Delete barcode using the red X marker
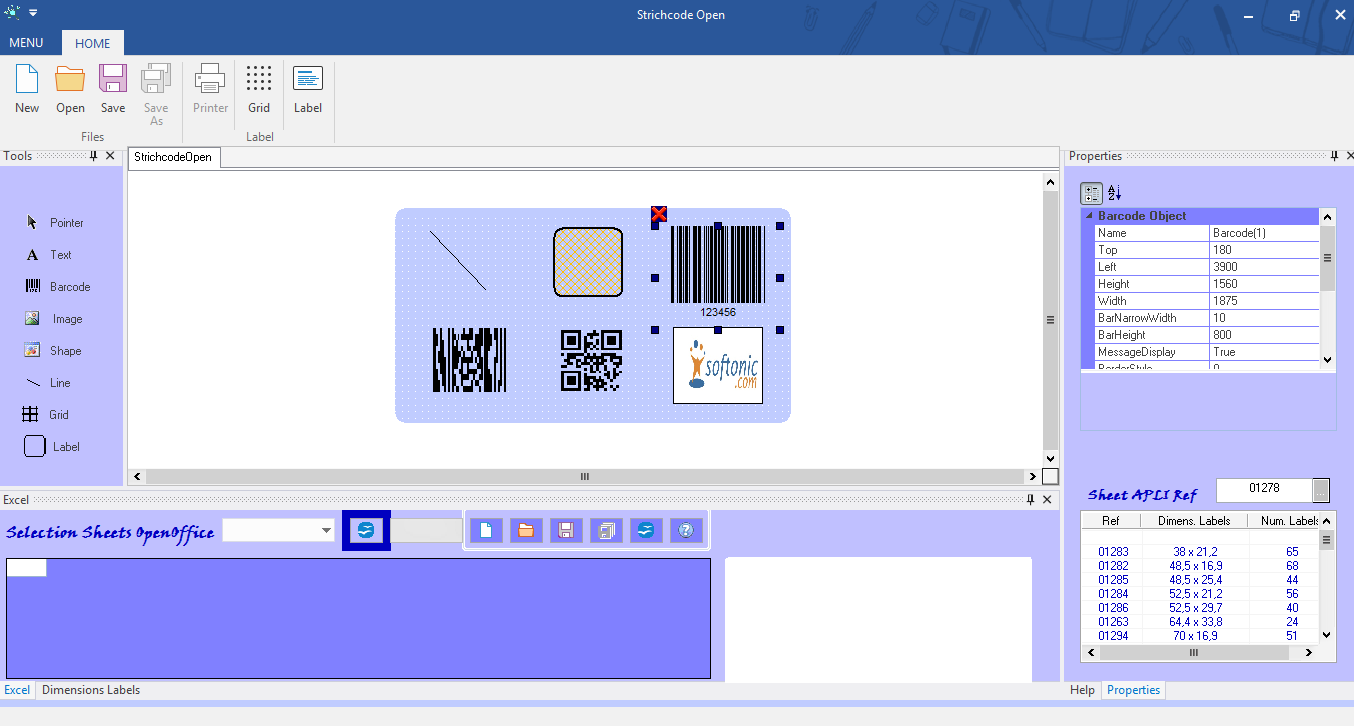Screen dimensions: 1354x726 [659, 214]
